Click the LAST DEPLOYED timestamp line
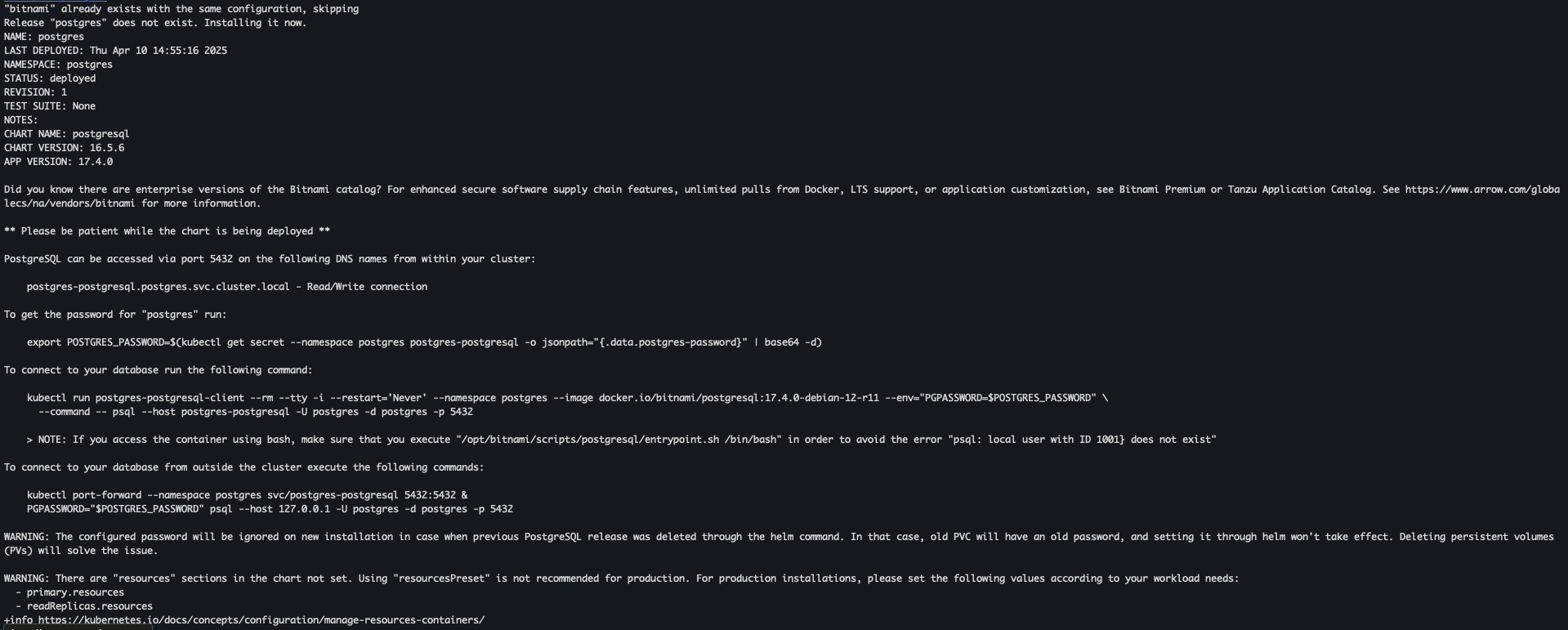The width and height of the screenshot is (1568, 630). click(x=115, y=51)
